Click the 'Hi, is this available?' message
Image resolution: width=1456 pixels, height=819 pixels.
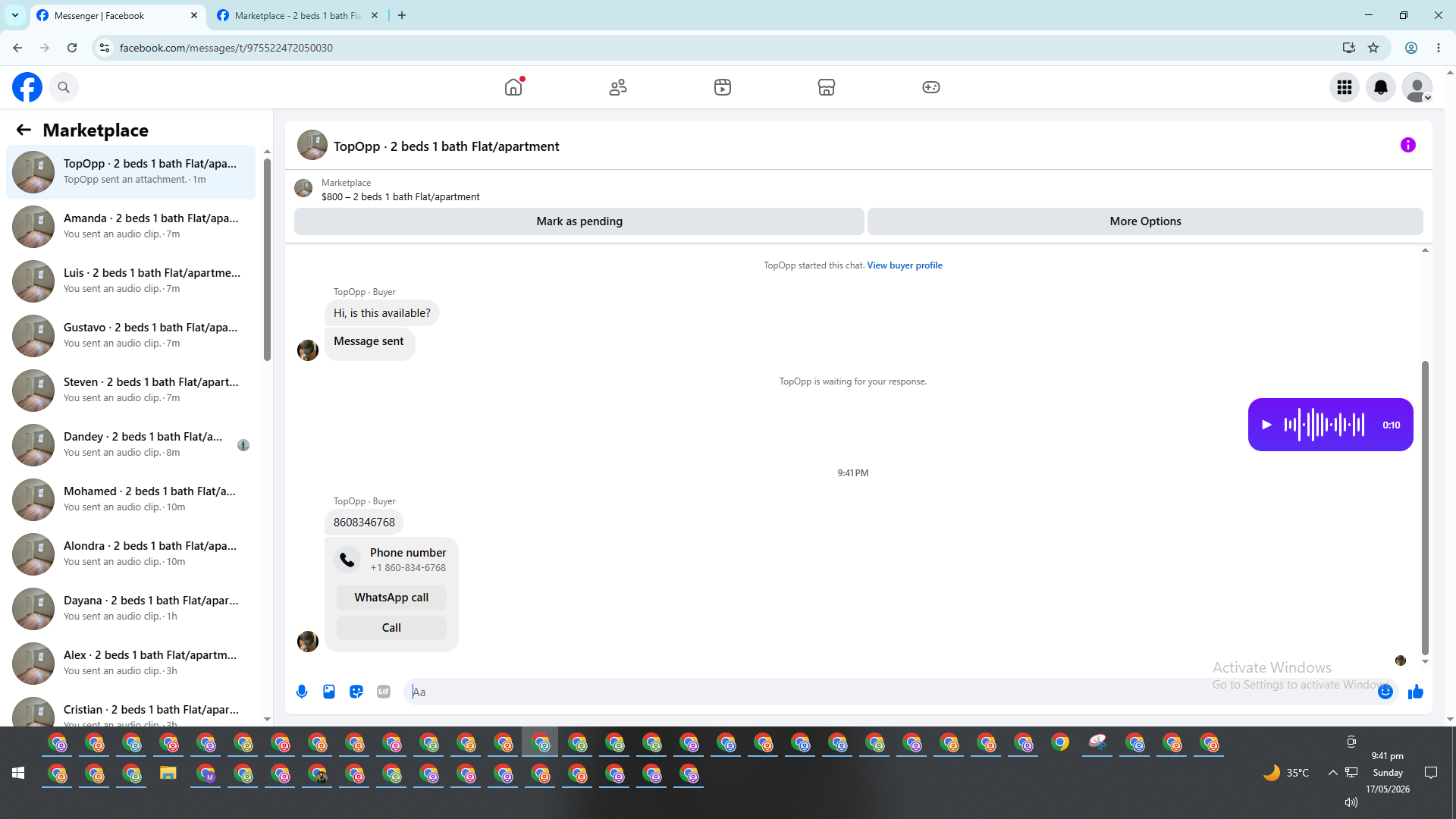pyautogui.click(x=382, y=313)
